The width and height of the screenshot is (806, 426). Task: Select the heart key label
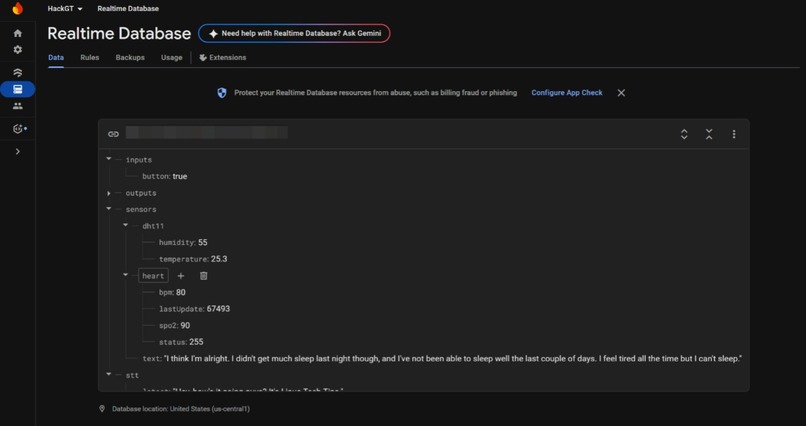[153, 276]
